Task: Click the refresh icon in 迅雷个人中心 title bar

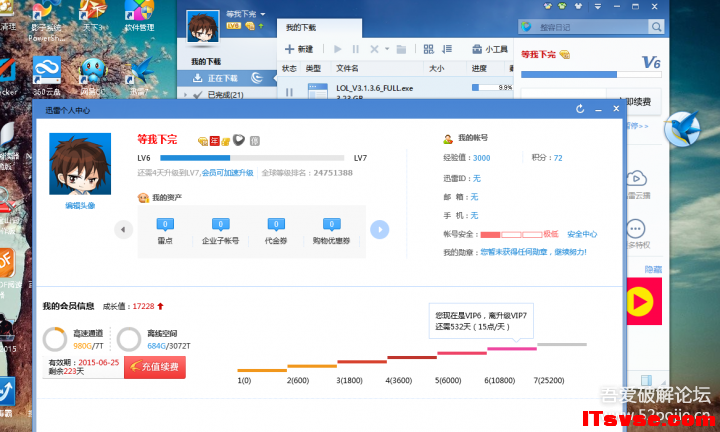Action: [580, 109]
